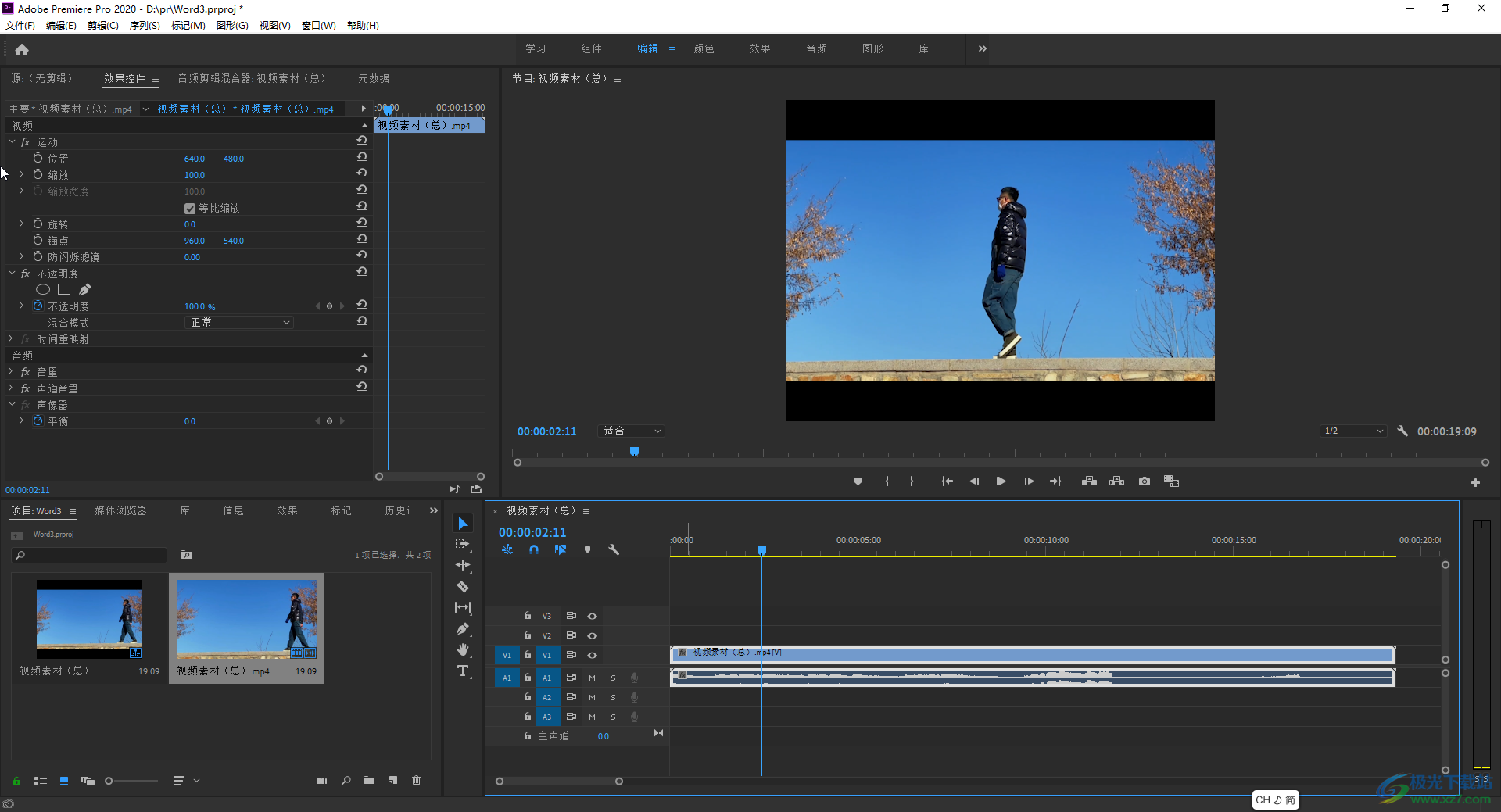Open the Sequence menu
This screenshot has width=1501, height=812.
[145, 26]
